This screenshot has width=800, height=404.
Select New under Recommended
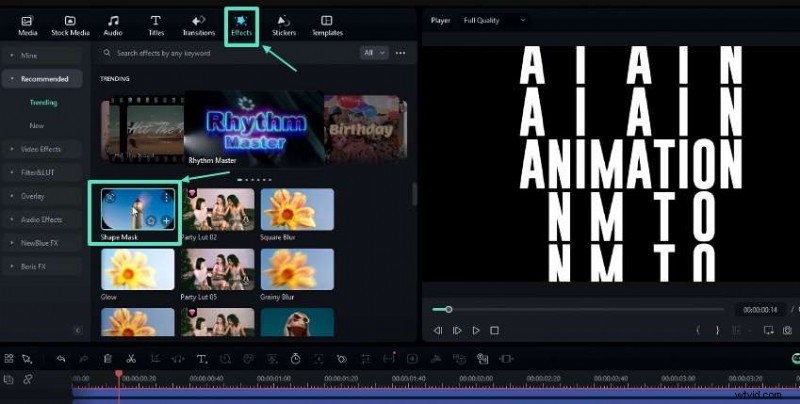coord(37,126)
